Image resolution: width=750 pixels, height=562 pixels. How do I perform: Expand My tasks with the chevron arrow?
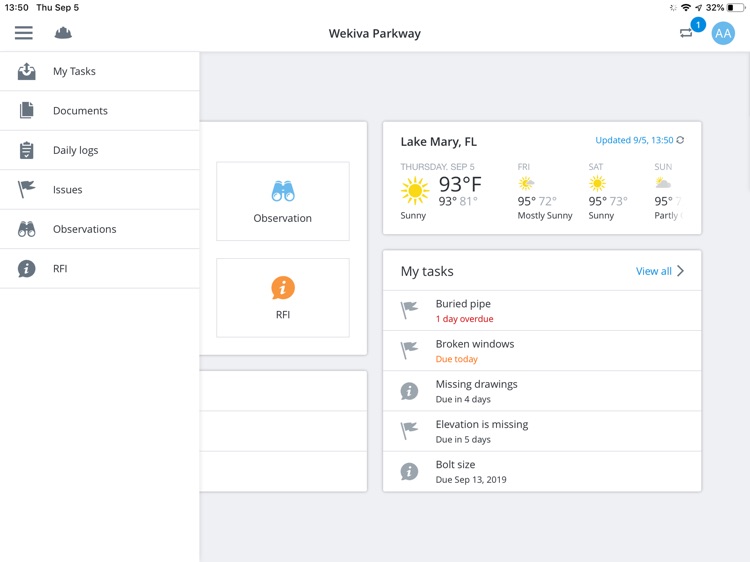click(x=681, y=271)
